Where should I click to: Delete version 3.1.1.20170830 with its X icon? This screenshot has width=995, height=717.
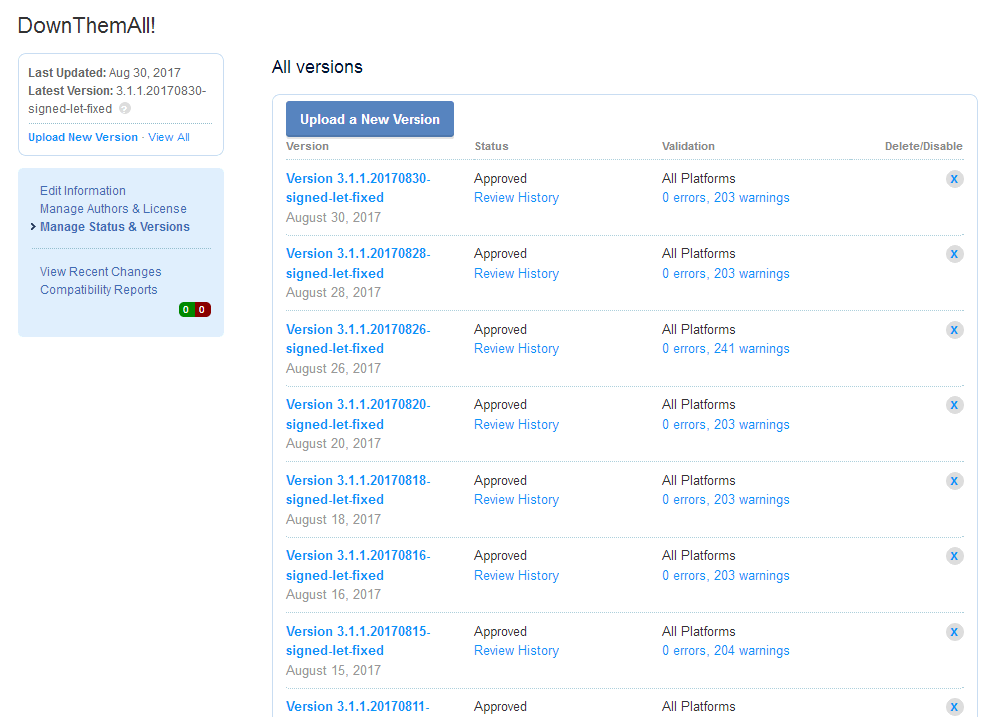[954, 179]
